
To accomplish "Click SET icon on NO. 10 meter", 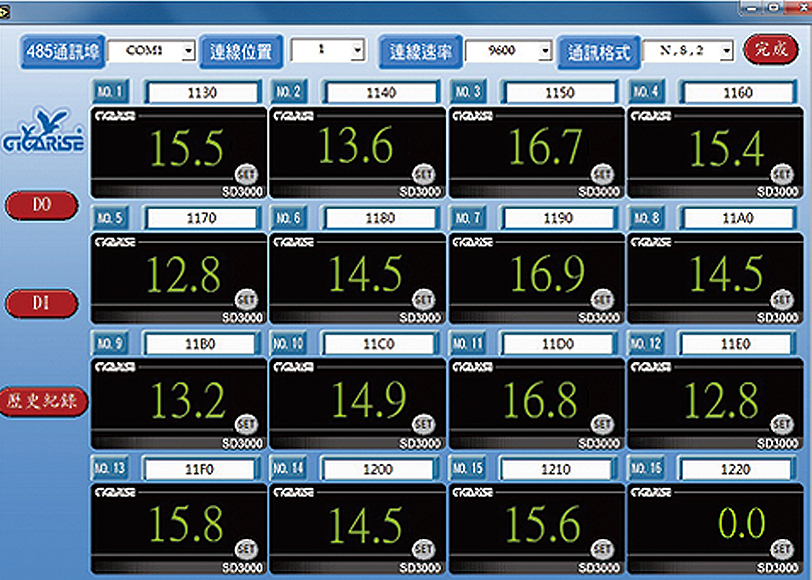I will pyautogui.click(x=423, y=425).
